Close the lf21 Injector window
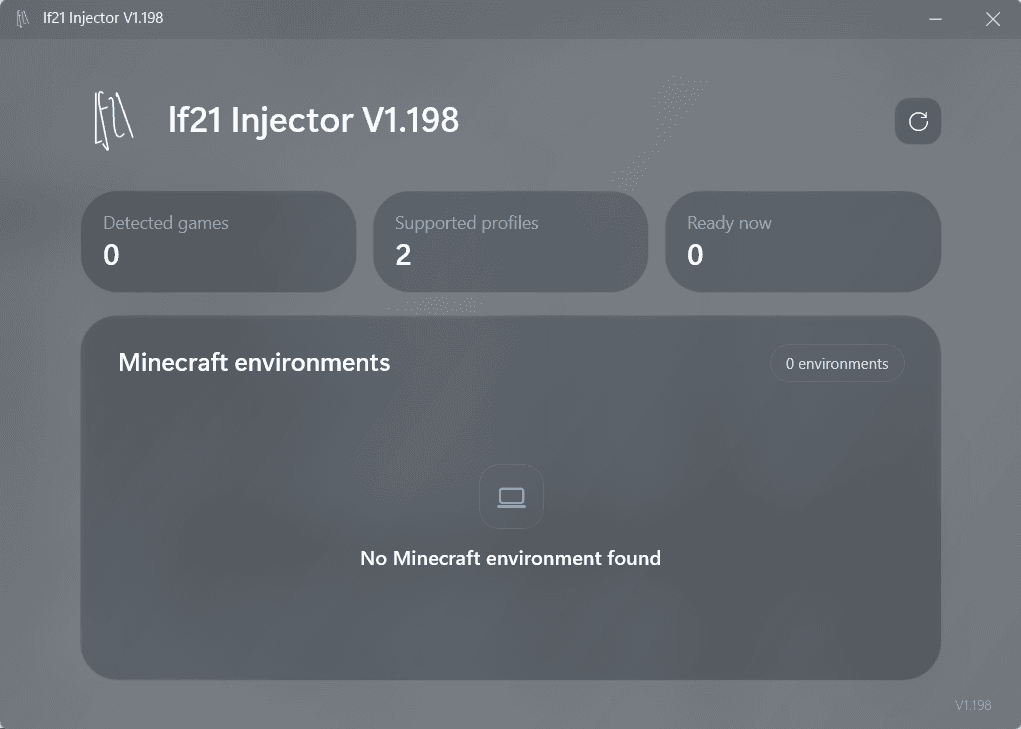This screenshot has width=1021, height=729. [x=992, y=19]
